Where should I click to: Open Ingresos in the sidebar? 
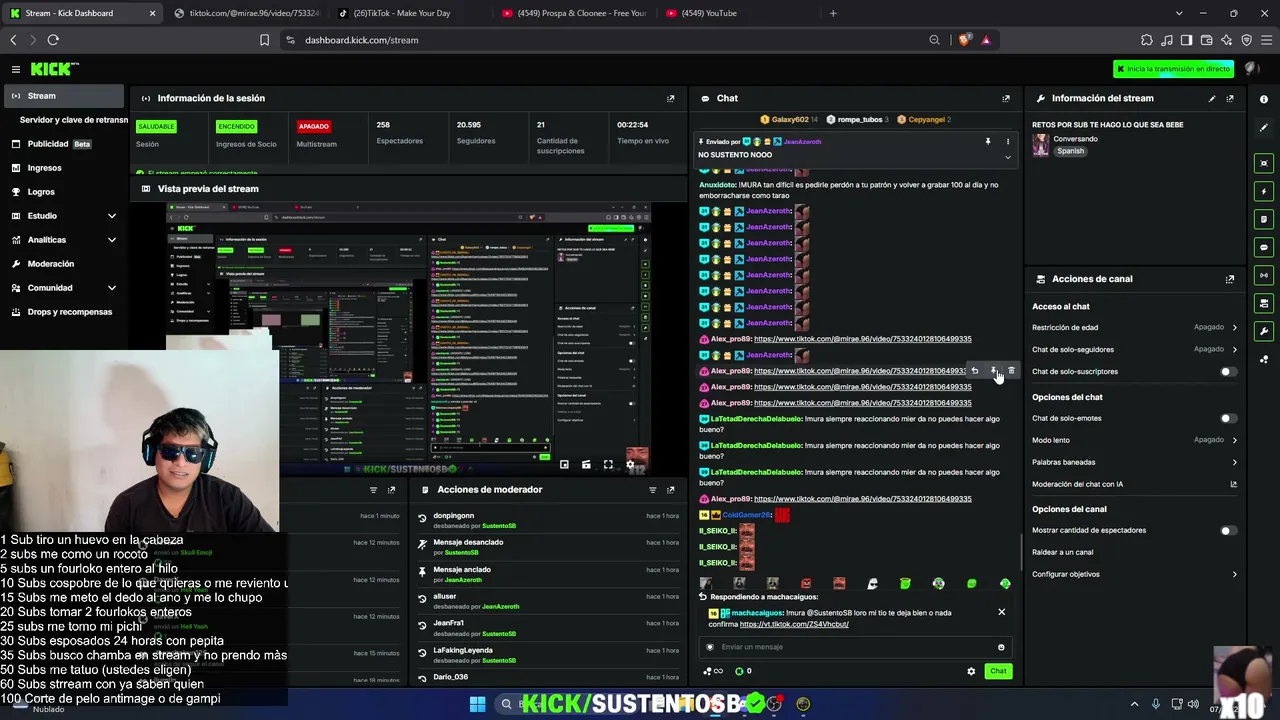(x=64, y=168)
